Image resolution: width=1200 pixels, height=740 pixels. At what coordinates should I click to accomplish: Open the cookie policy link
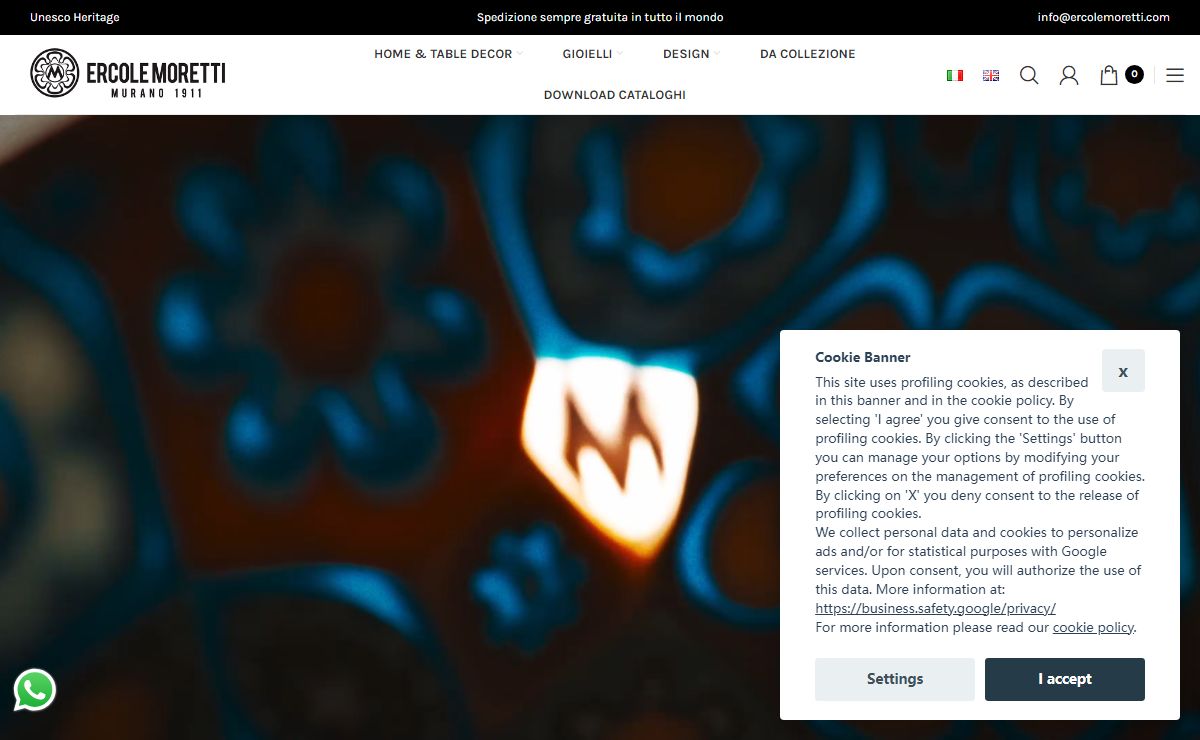tap(1094, 627)
